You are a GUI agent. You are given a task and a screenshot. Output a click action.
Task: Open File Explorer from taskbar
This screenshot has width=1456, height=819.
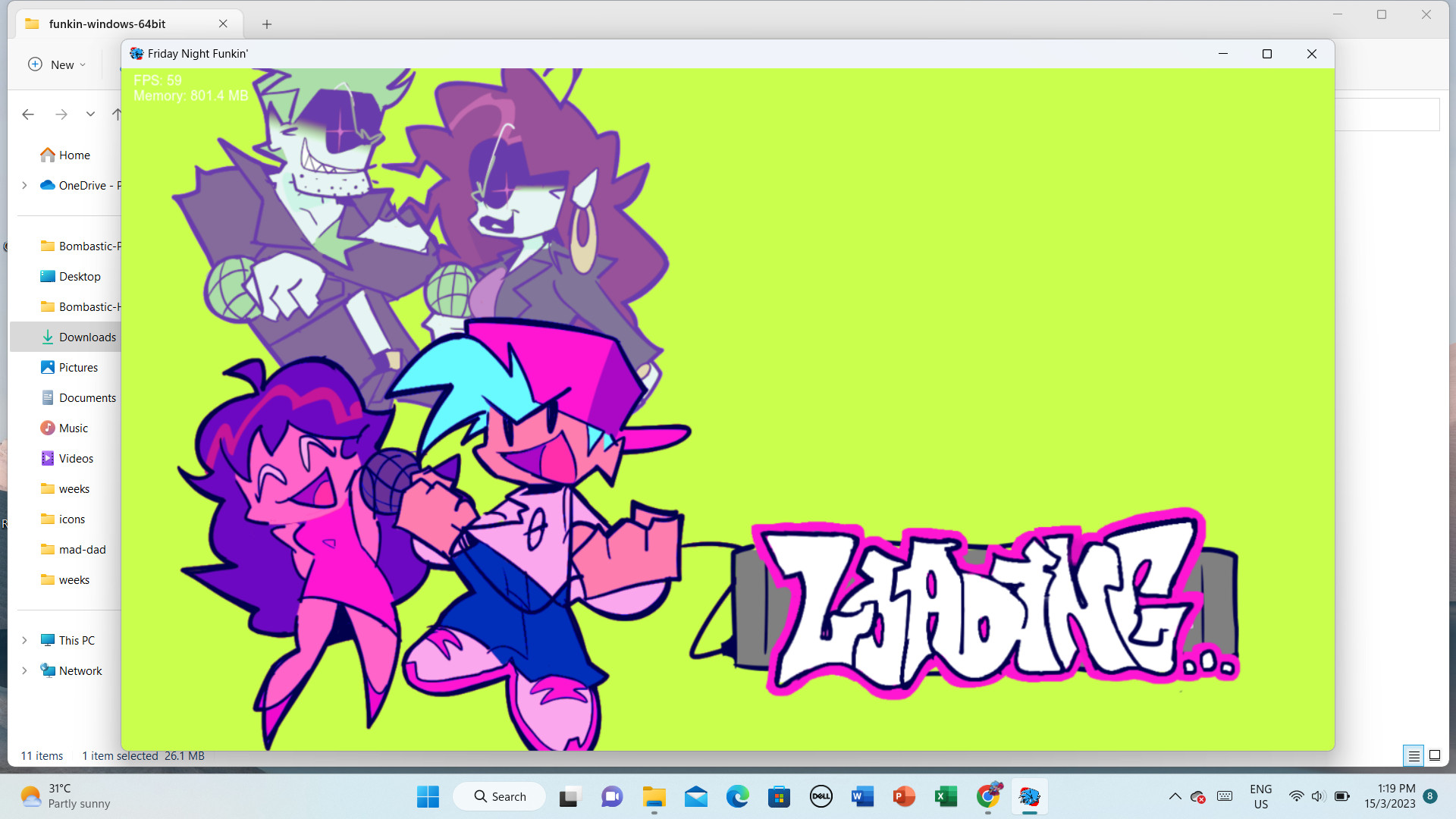[x=654, y=796]
